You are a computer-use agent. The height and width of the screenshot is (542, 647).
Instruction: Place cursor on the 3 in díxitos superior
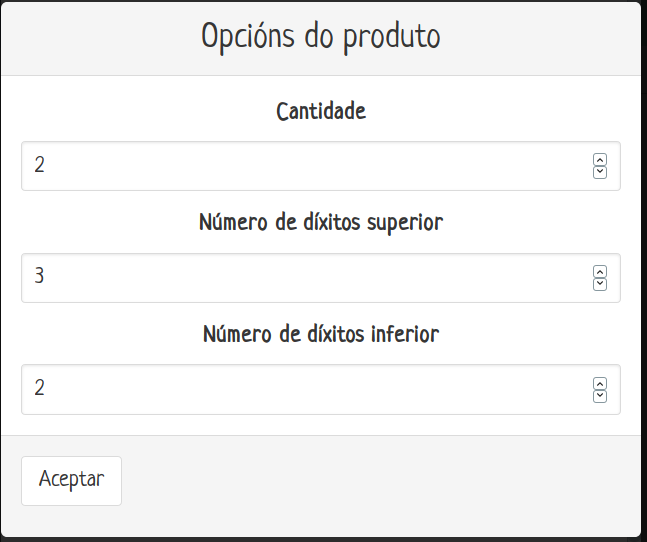click(39, 278)
